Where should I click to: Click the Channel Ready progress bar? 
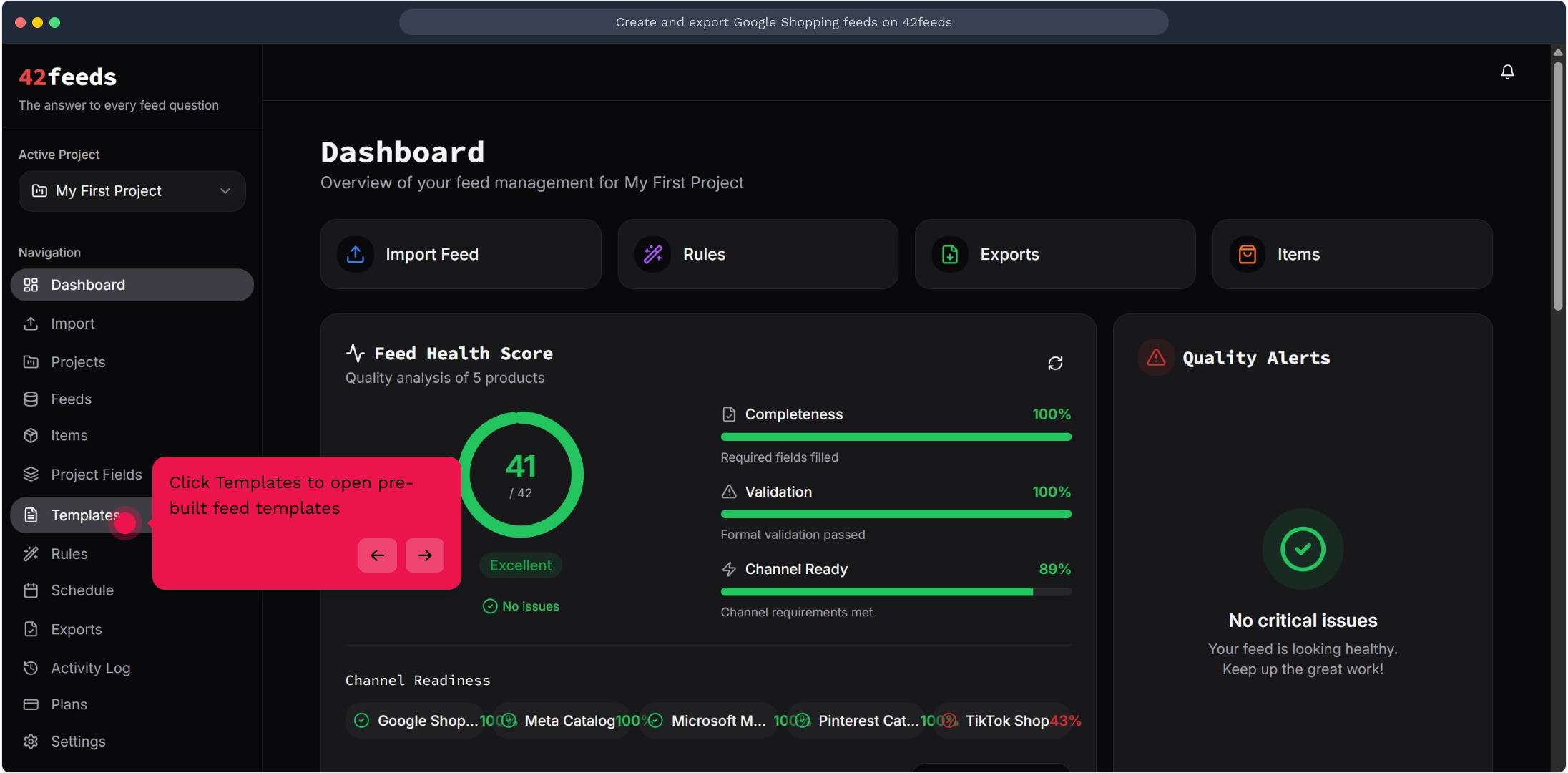896,592
